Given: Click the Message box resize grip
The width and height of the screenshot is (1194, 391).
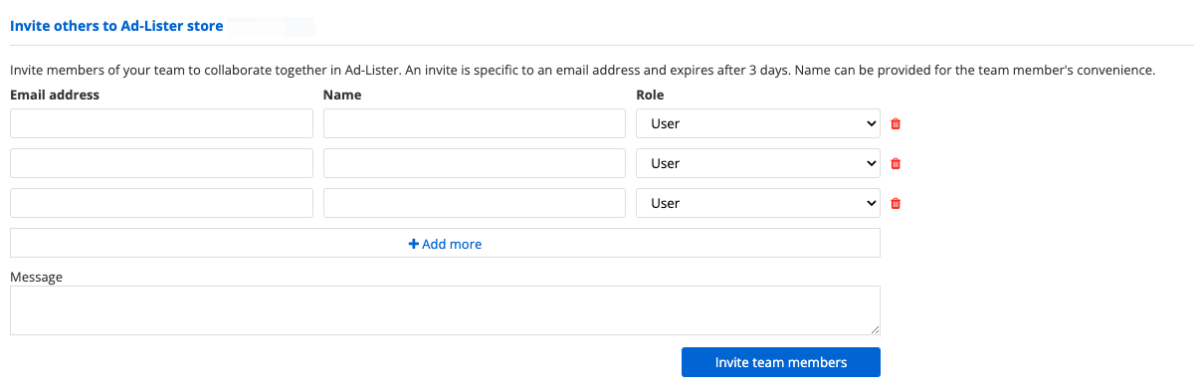Looking at the screenshot, I should (x=875, y=329).
